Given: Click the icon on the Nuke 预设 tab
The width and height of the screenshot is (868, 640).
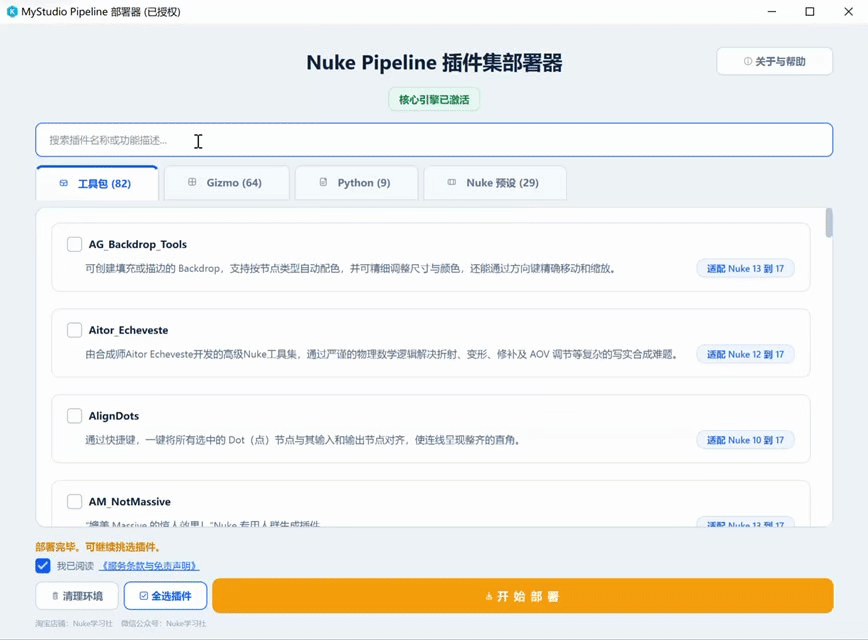Looking at the screenshot, I should tap(452, 182).
